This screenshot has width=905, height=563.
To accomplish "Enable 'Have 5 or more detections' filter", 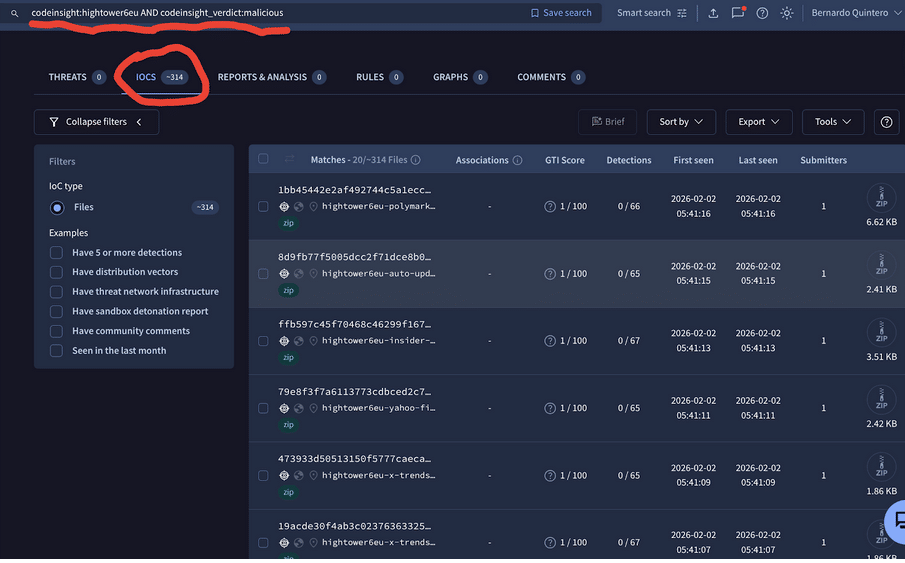I will (57, 253).
